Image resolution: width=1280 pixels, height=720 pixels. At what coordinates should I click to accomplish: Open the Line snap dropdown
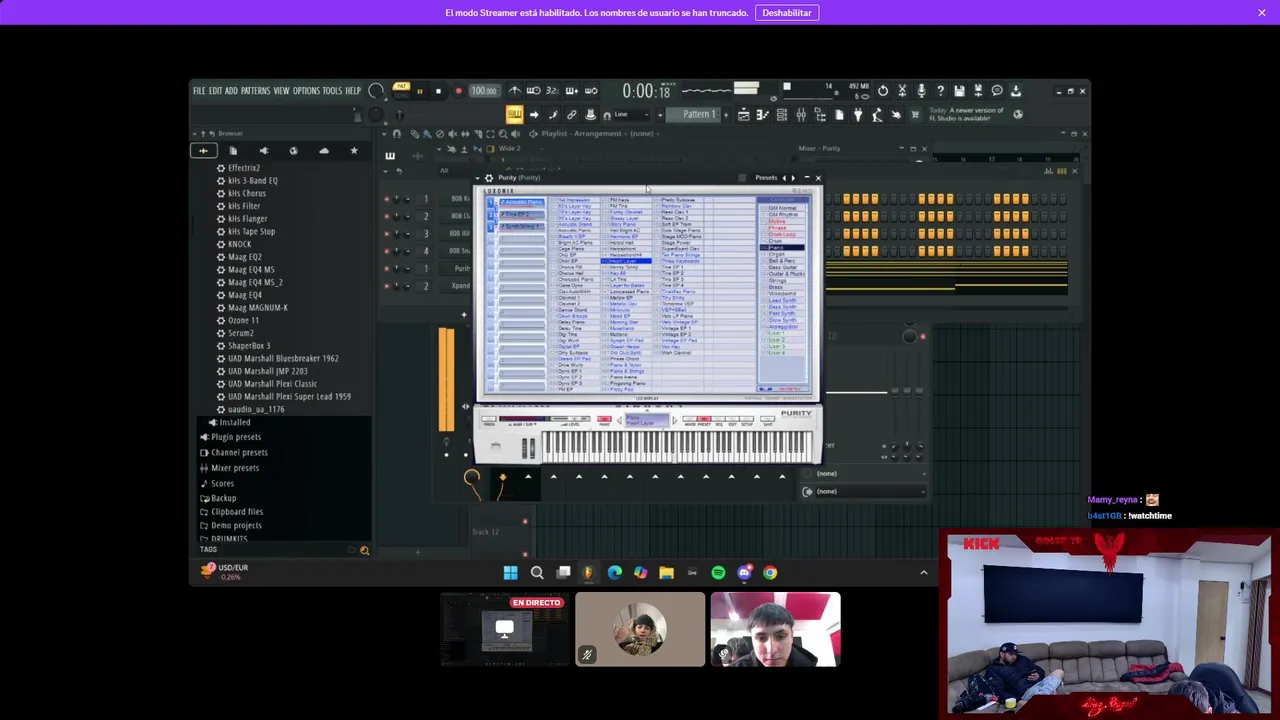[x=629, y=114]
